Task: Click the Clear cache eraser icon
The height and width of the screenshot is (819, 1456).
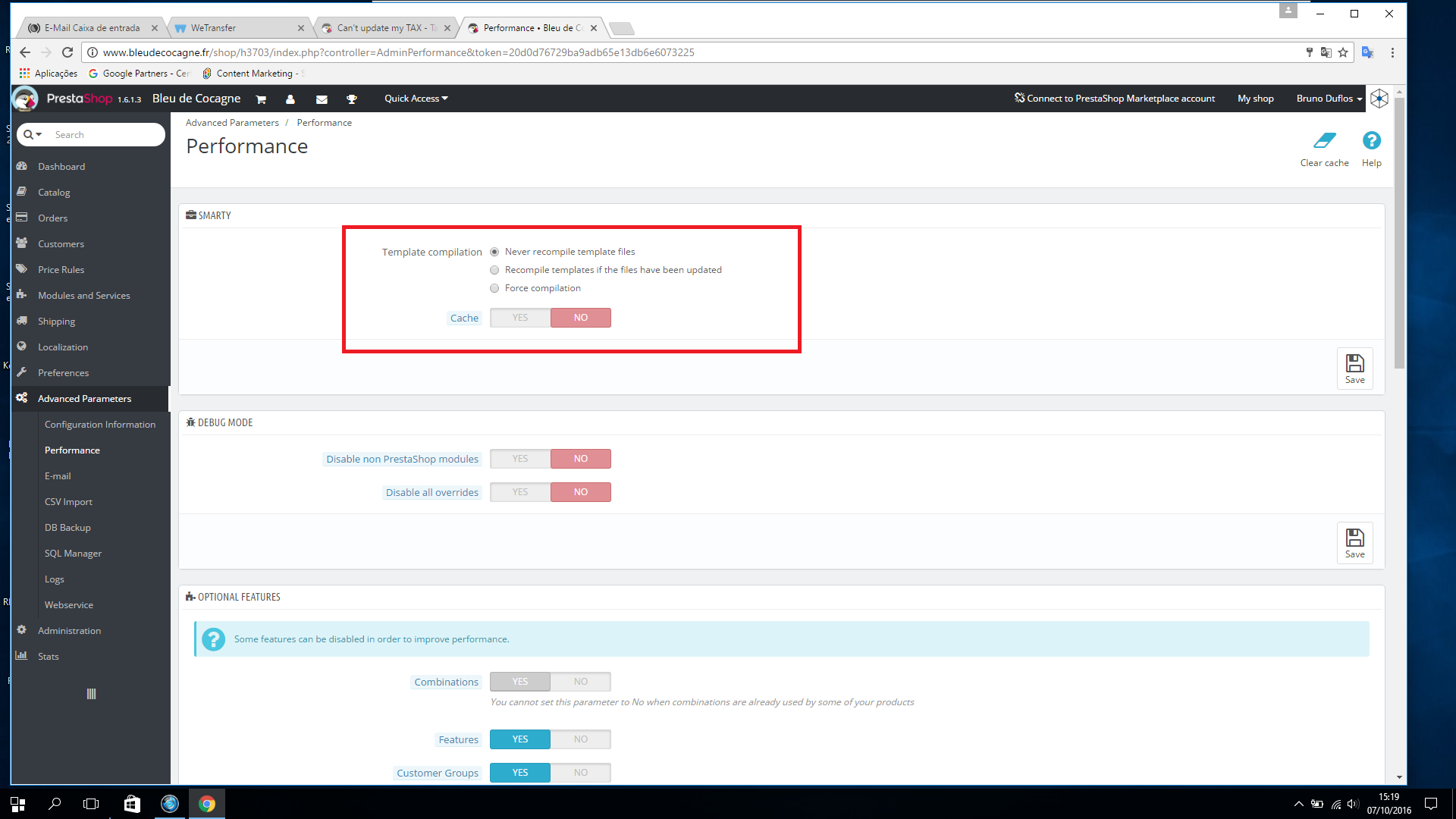Action: tap(1324, 141)
